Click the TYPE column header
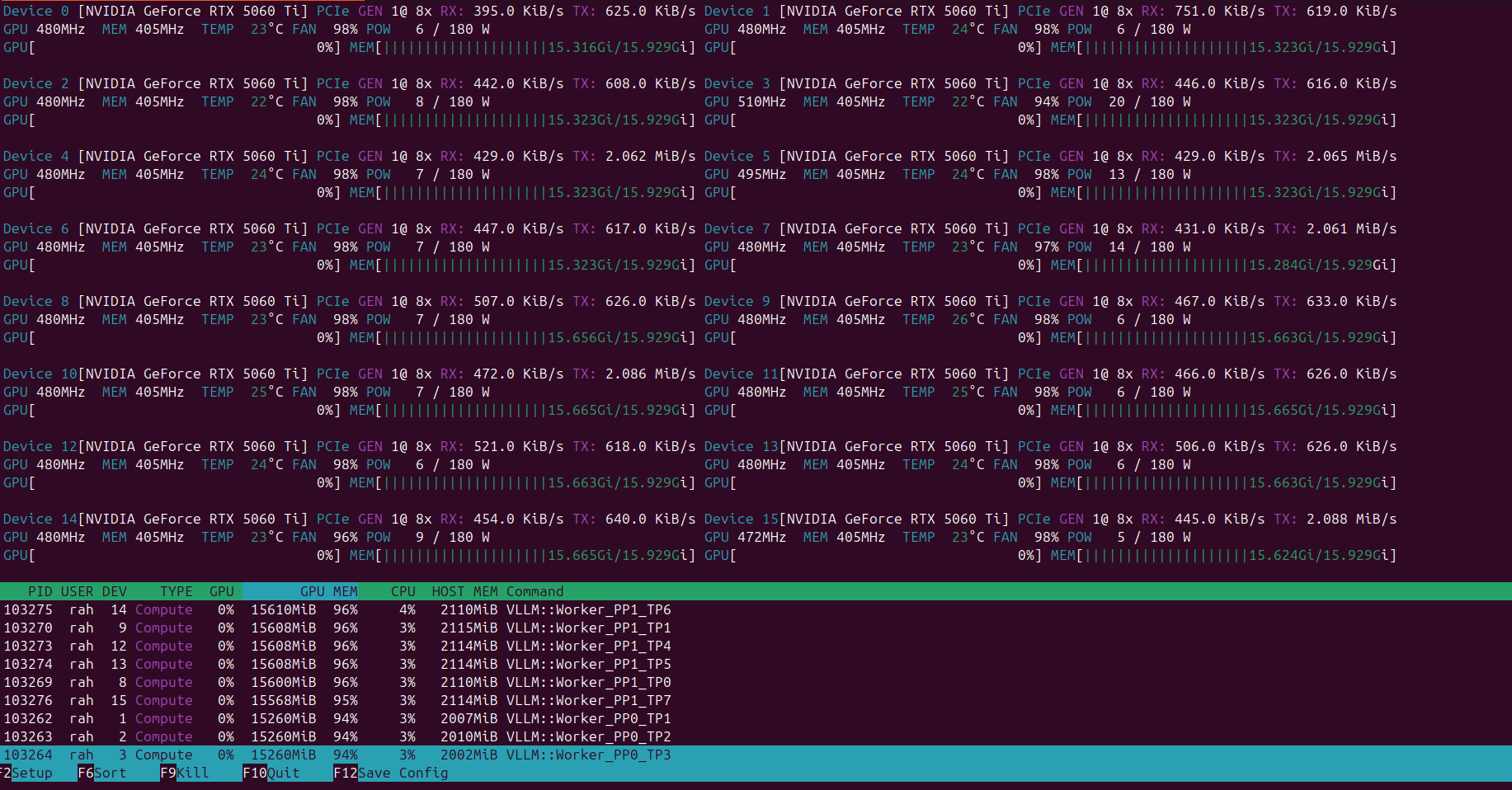The image size is (1512, 790). tap(177, 591)
